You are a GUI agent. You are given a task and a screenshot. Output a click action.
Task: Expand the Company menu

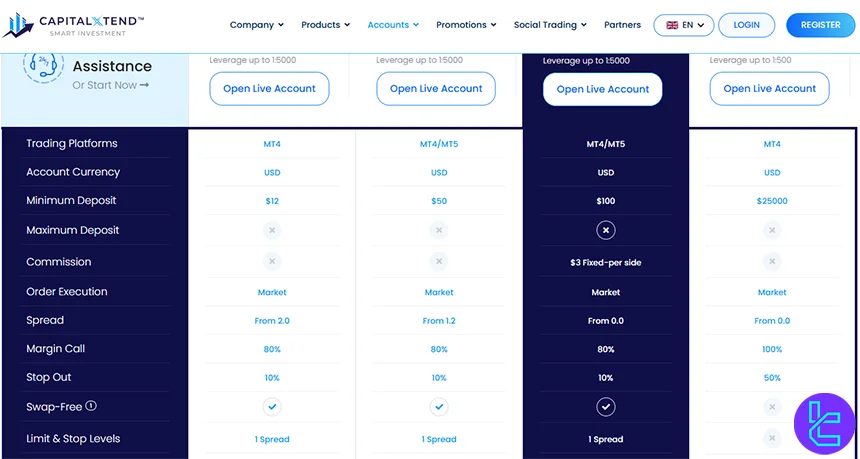(257, 25)
